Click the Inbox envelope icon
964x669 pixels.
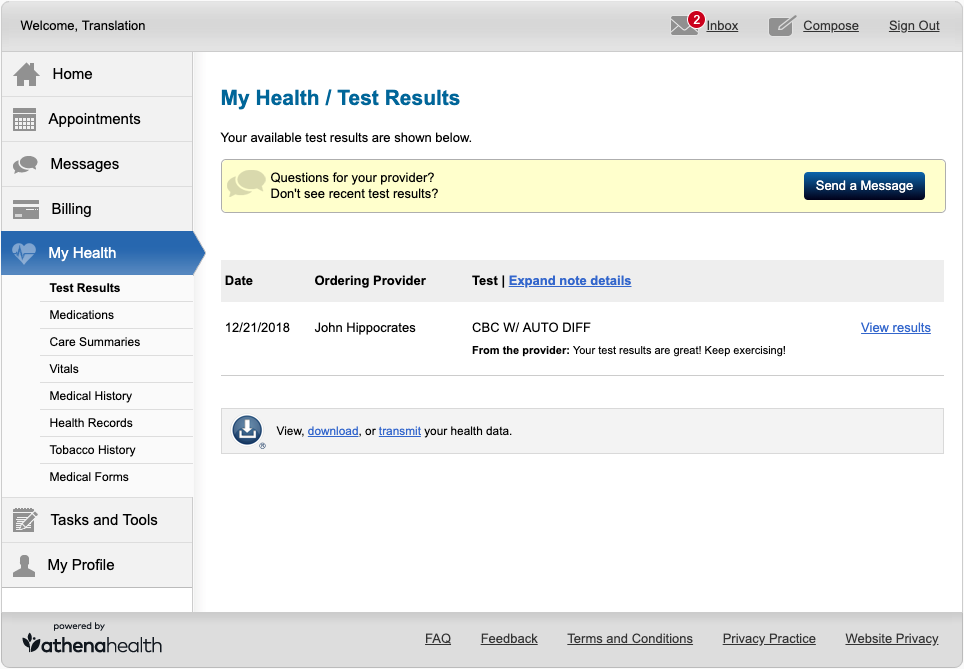[684, 26]
